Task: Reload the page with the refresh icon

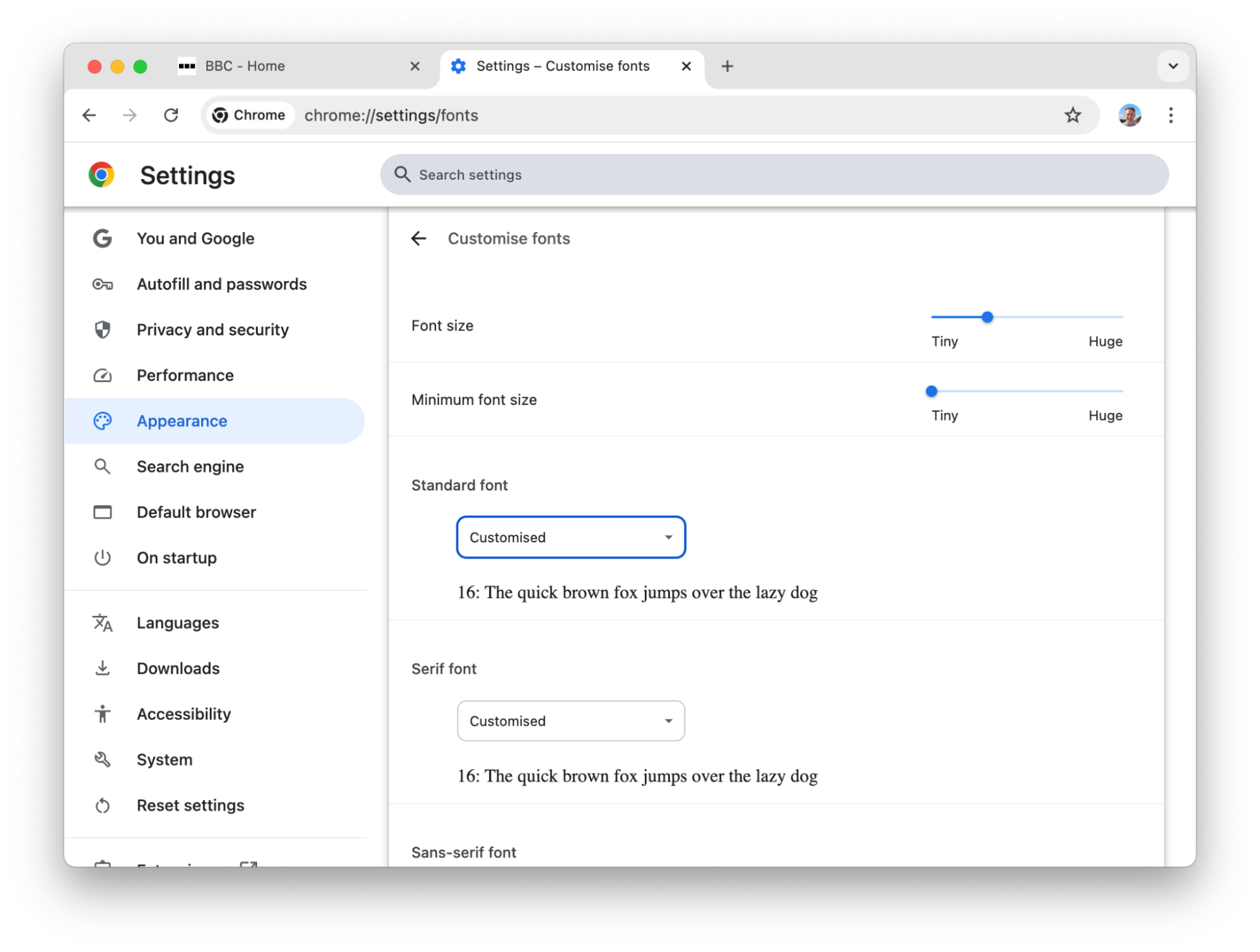Action: (171, 115)
